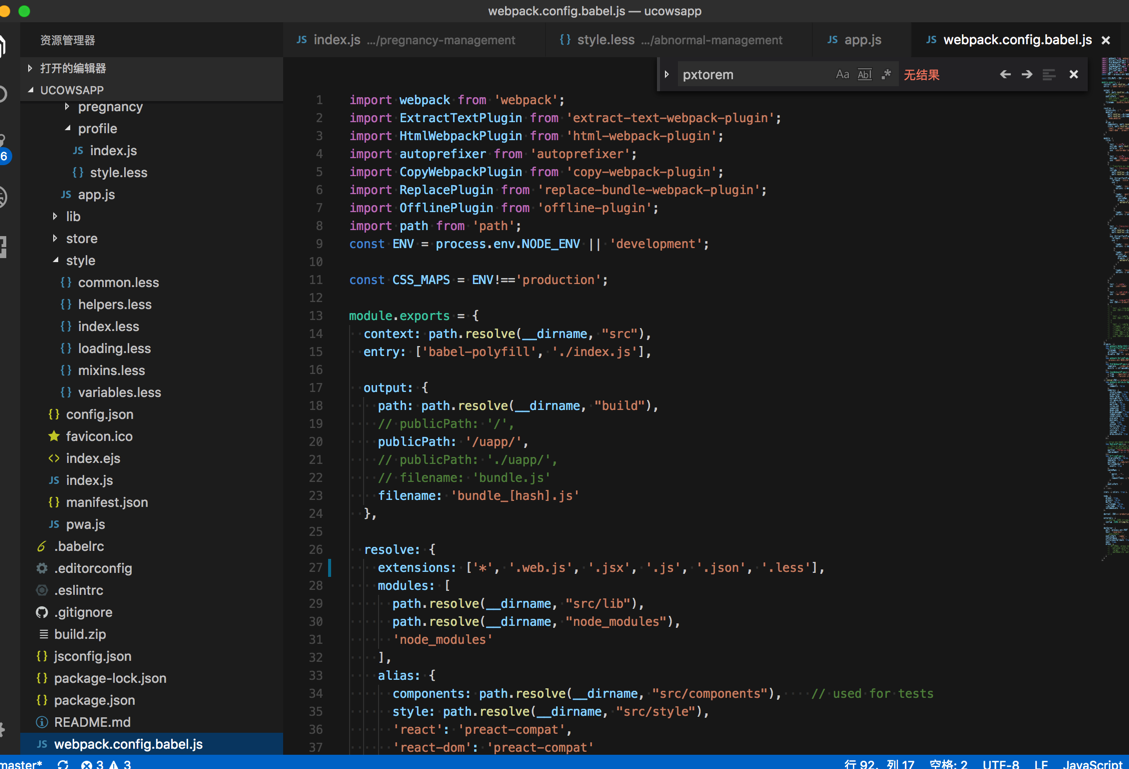
Task: Toggle regular expression search in find
Action: 886,75
